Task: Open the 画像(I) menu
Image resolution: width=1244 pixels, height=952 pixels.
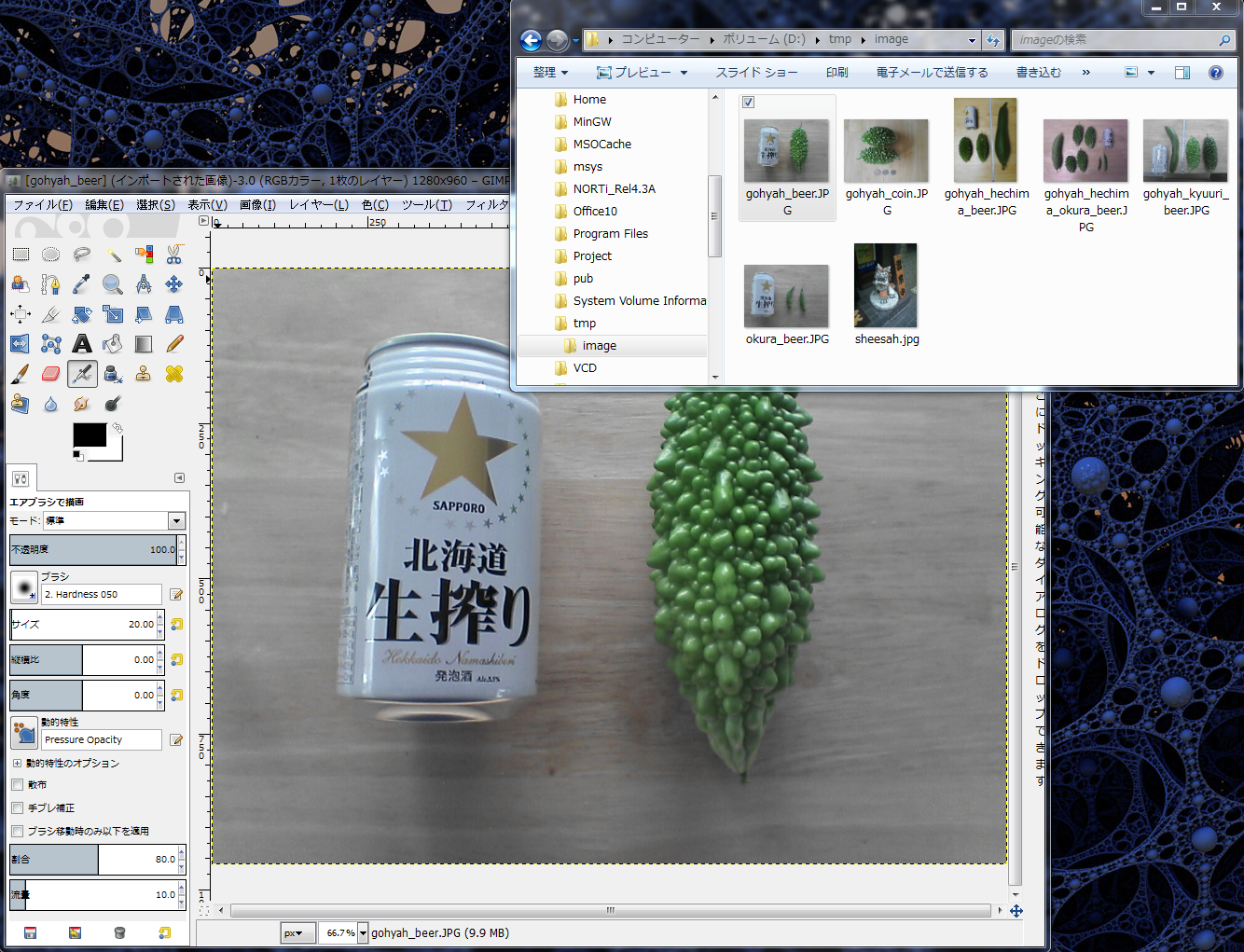Action: [258, 204]
